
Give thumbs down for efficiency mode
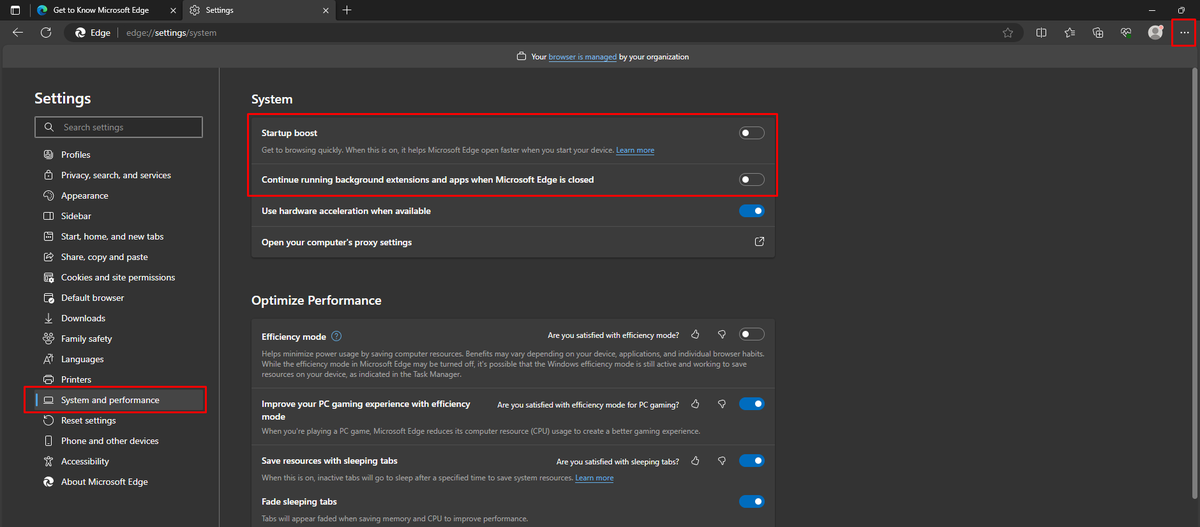click(x=721, y=335)
